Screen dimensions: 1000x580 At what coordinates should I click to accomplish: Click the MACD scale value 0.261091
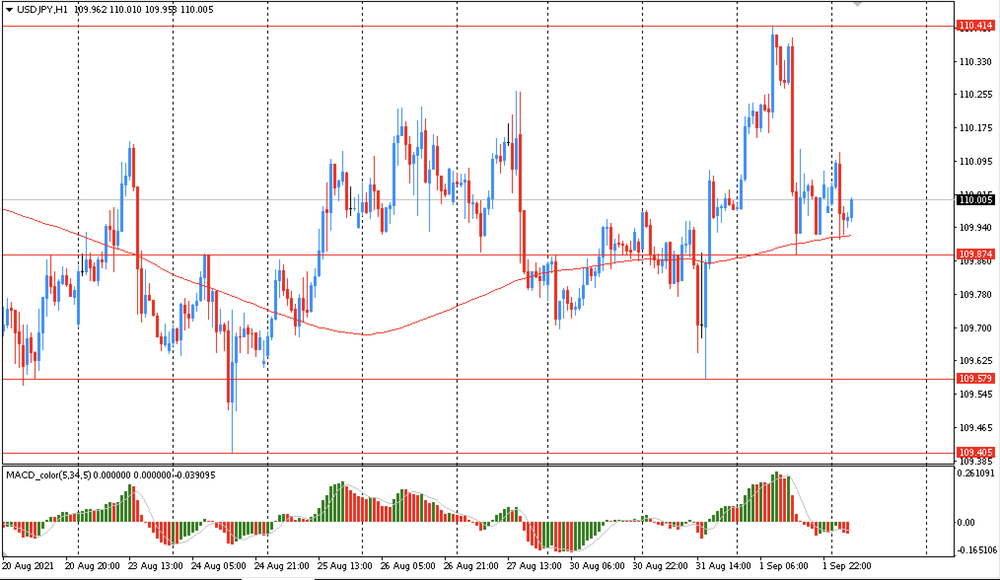pyautogui.click(x=976, y=473)
